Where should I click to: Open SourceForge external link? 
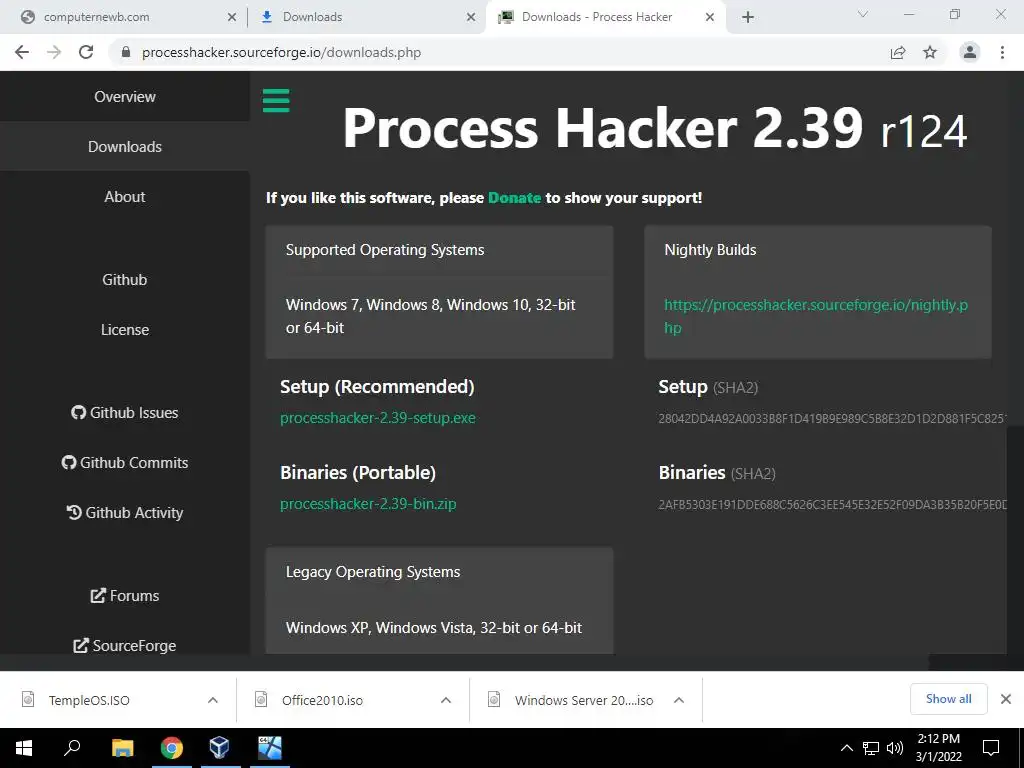(x=125, y=645)
